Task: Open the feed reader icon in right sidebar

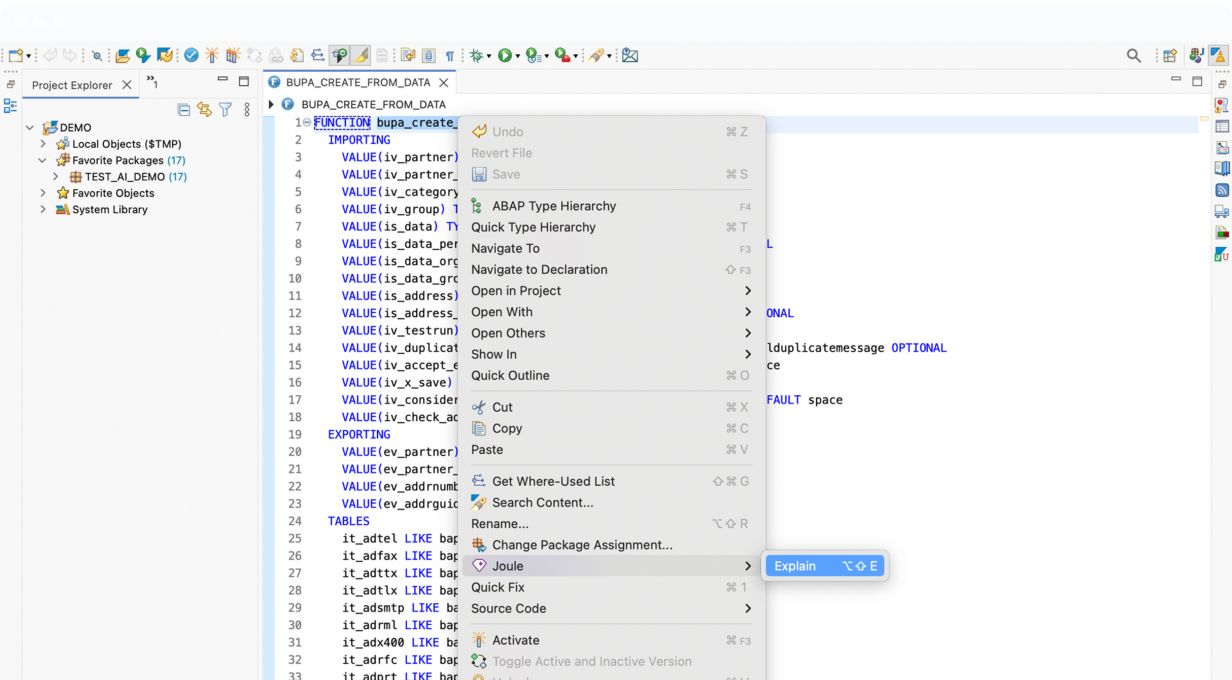Action: [1221, 190]
